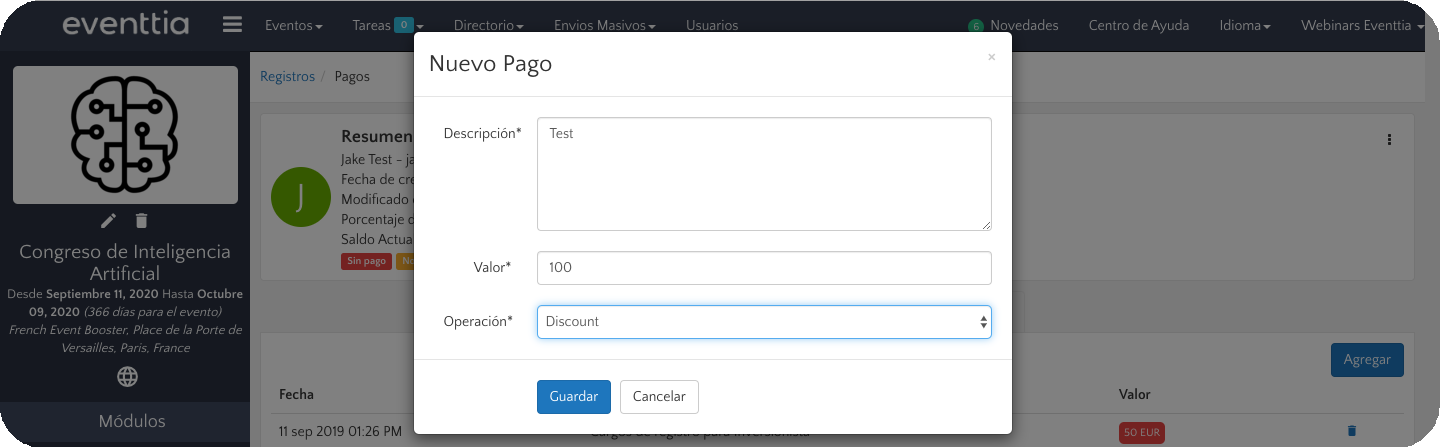Focus the Descripción text area
This screenshot has height=448, width=1440.
click(764, 174)
